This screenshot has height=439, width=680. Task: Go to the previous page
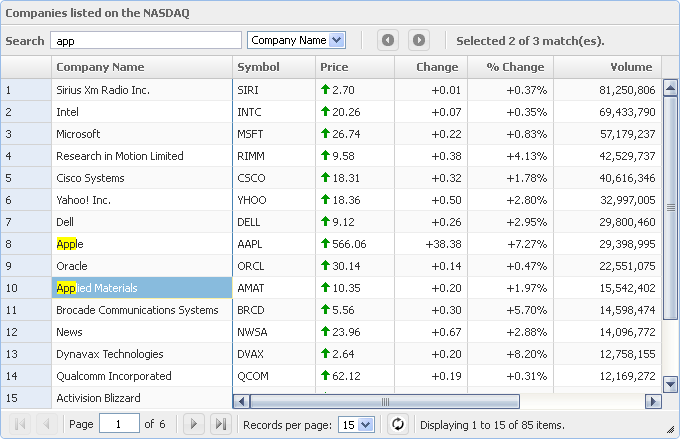pyautogui.click(x=45, y=424)
